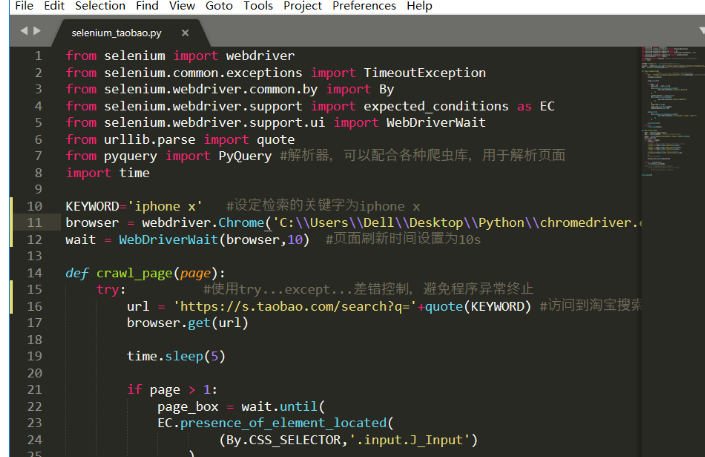This screenshot has width=705, height=457.
Task: Go to previous tab with left arrow
Action: [x=24, y=31]
